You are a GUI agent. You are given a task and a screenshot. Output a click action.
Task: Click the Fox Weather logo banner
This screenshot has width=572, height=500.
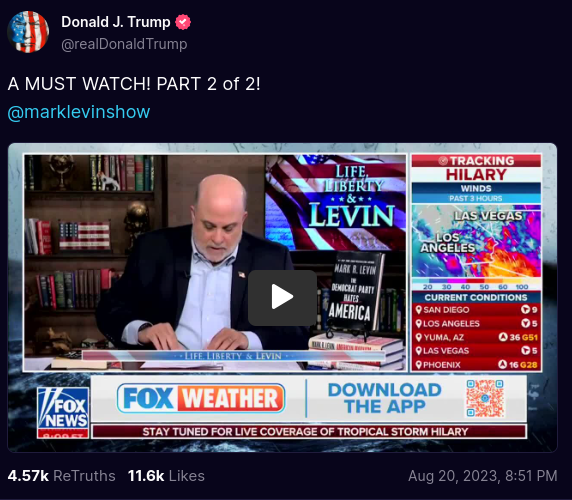(201, 398)
